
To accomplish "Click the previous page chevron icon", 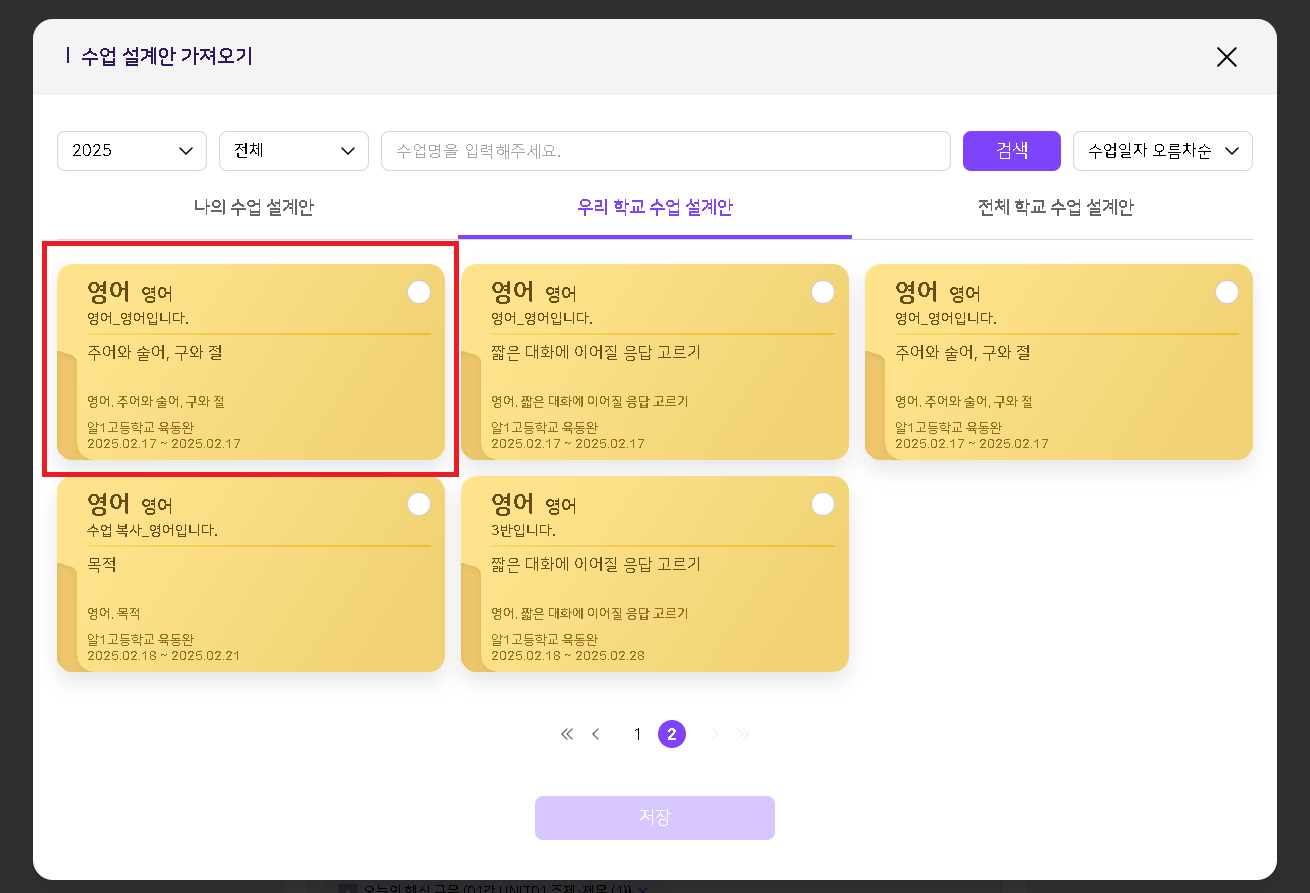I will 596,735.
